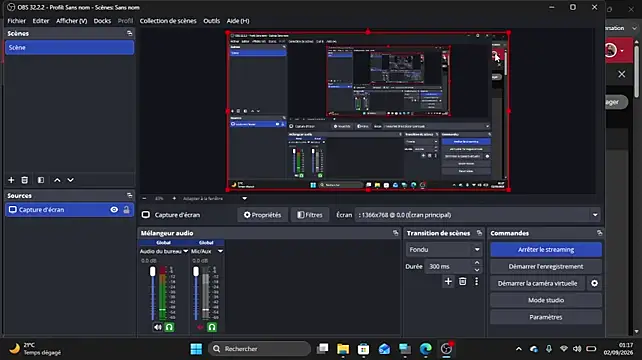Expand the preview zoom scale dropdown

pos(244,199)
